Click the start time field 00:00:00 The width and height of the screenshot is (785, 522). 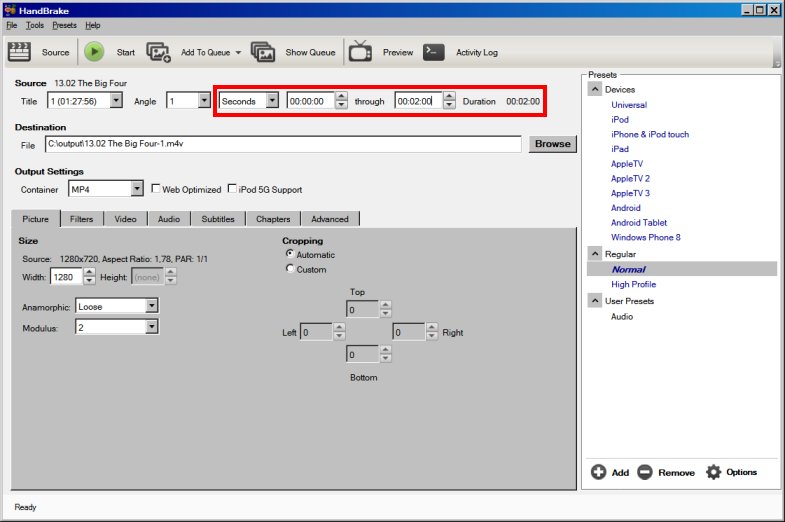[310, 101]
